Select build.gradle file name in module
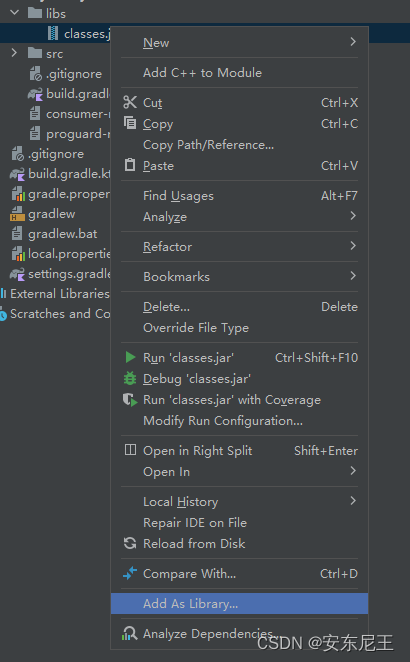Image resolution: width=410 pixels, height=662 pixels. pyautogui.click(x=78, y=94)
